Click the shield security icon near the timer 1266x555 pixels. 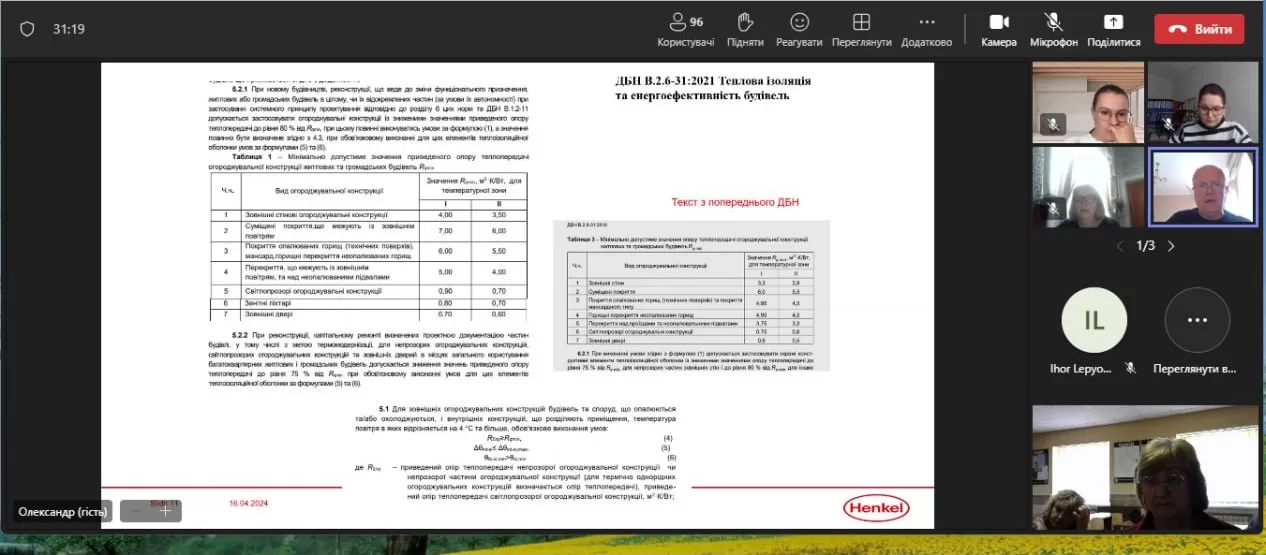tap(27, 29)
